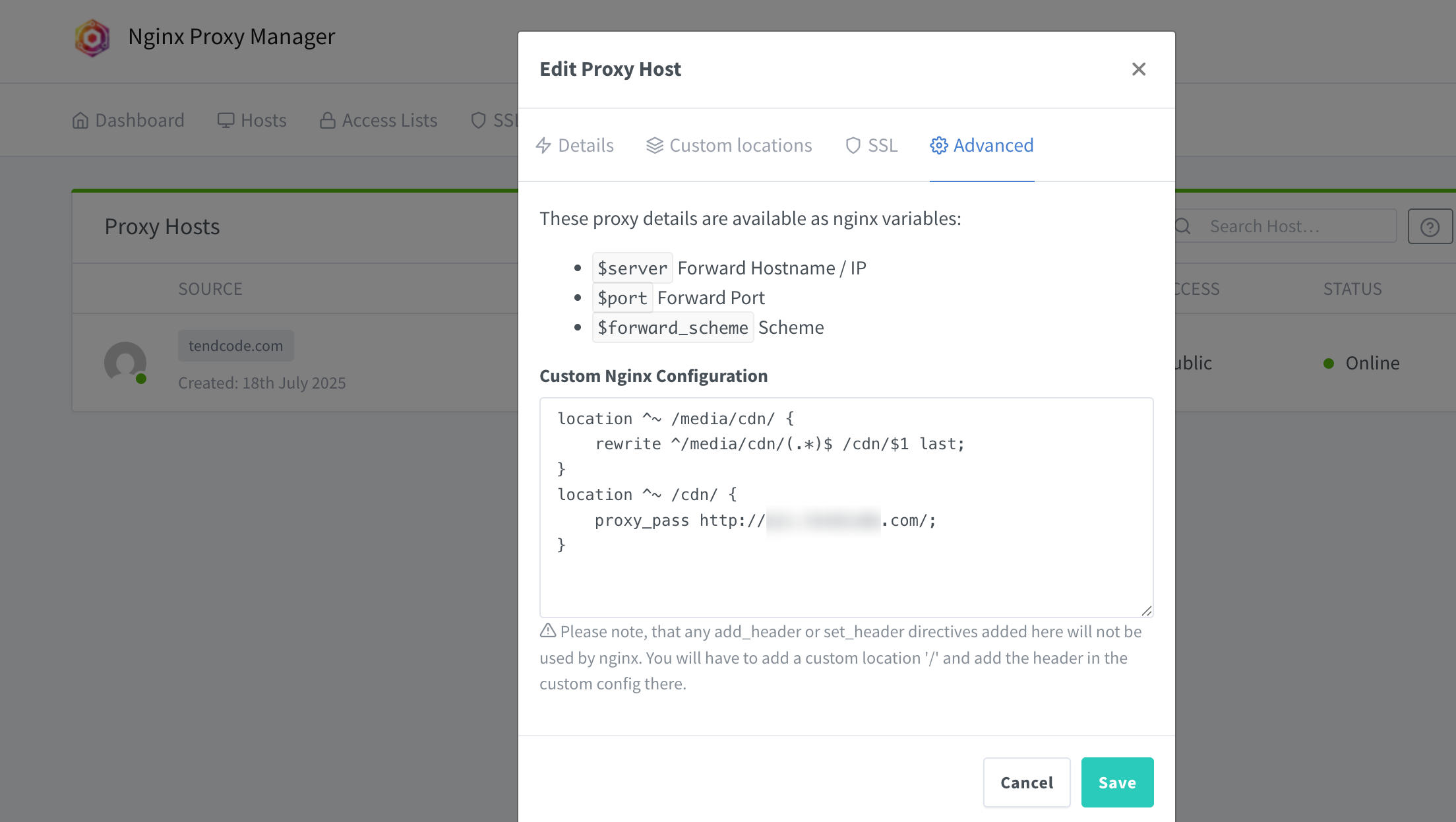The height and width of the screenshot is (822, 1456).
Task: Open the Dashboard home menu item
Action: [x=129, y=120]
